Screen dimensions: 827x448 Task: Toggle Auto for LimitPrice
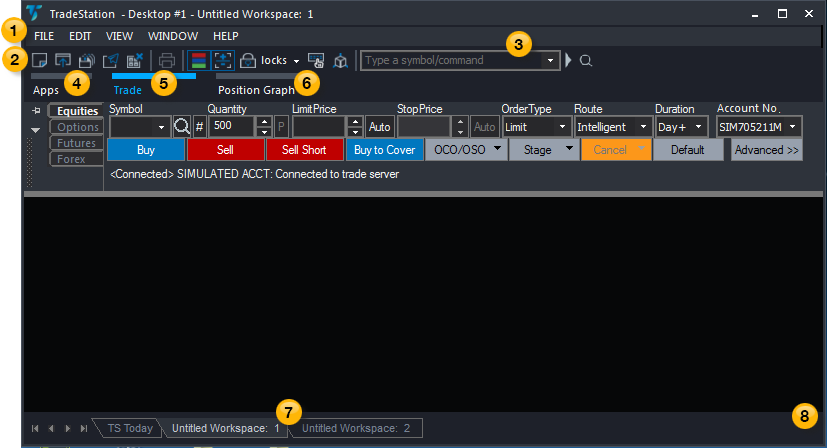(x=379, y=127)
